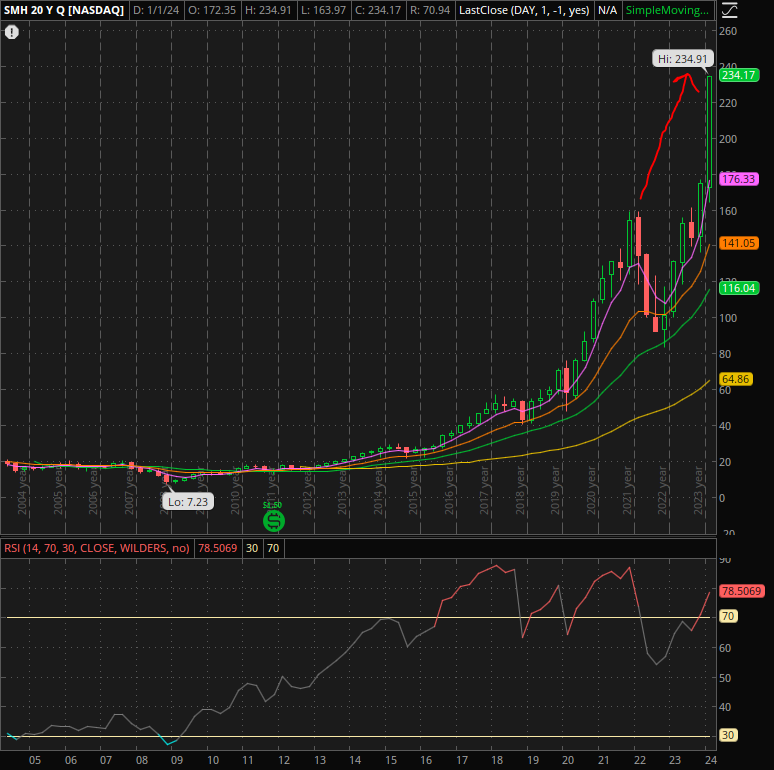Click the 2018 year vertical marker text
The width and height of the screenshot is (774, 770).
[520, 490]
